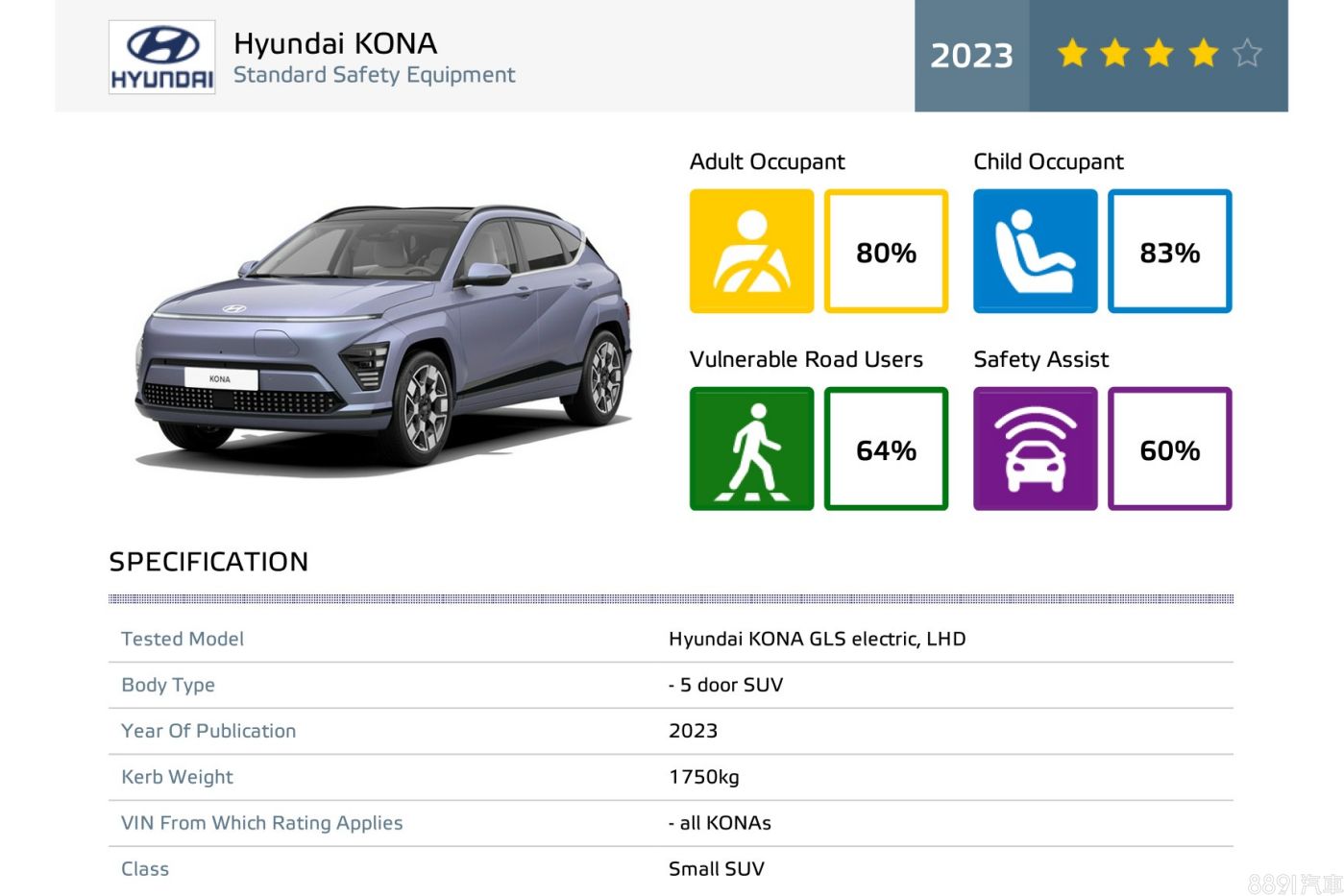
Task: Click the Kerb Weight value 1750kg
Action: pos(704,777)
